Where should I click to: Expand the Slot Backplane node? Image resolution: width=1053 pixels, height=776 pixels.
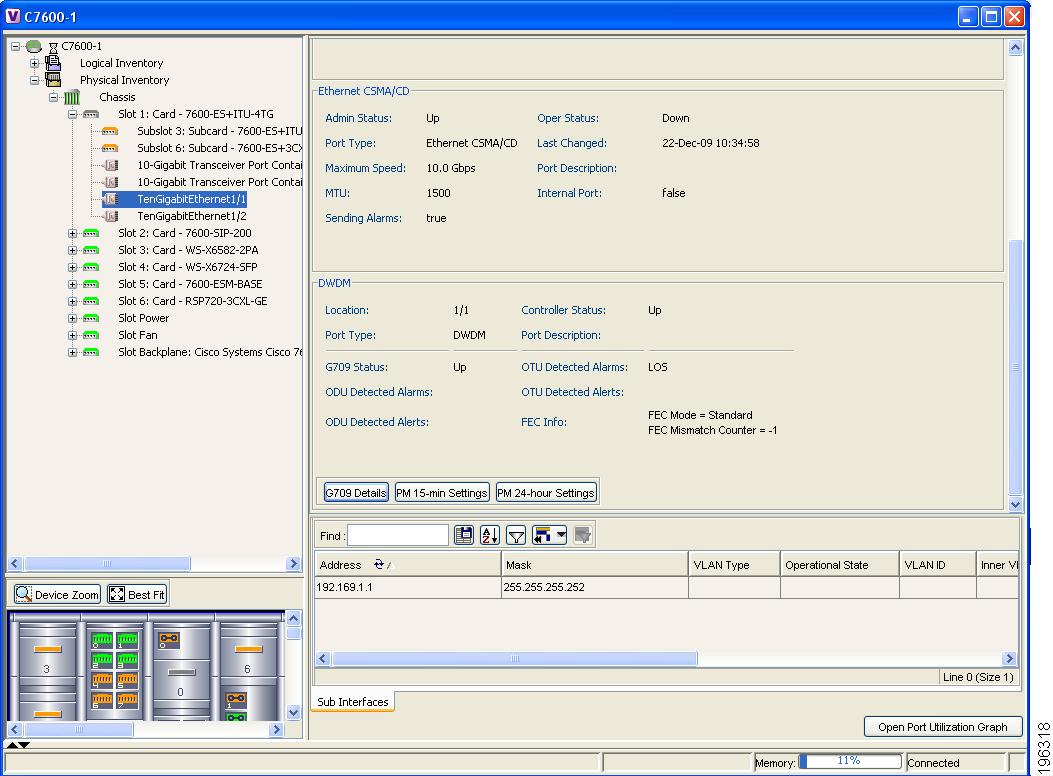(72, 352)
